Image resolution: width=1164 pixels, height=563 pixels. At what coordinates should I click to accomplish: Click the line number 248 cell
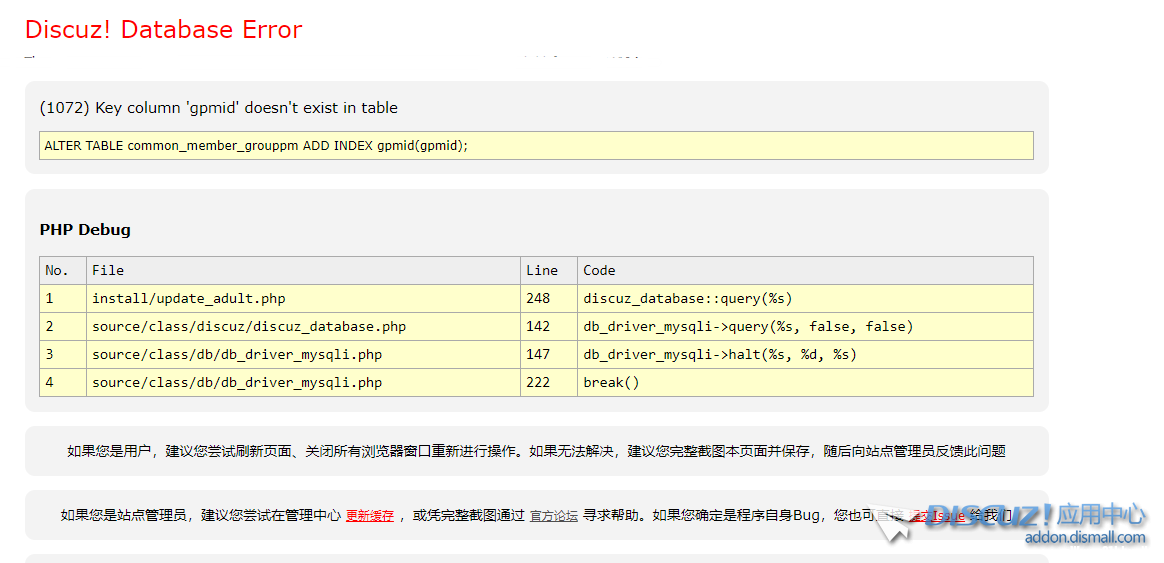538,299
